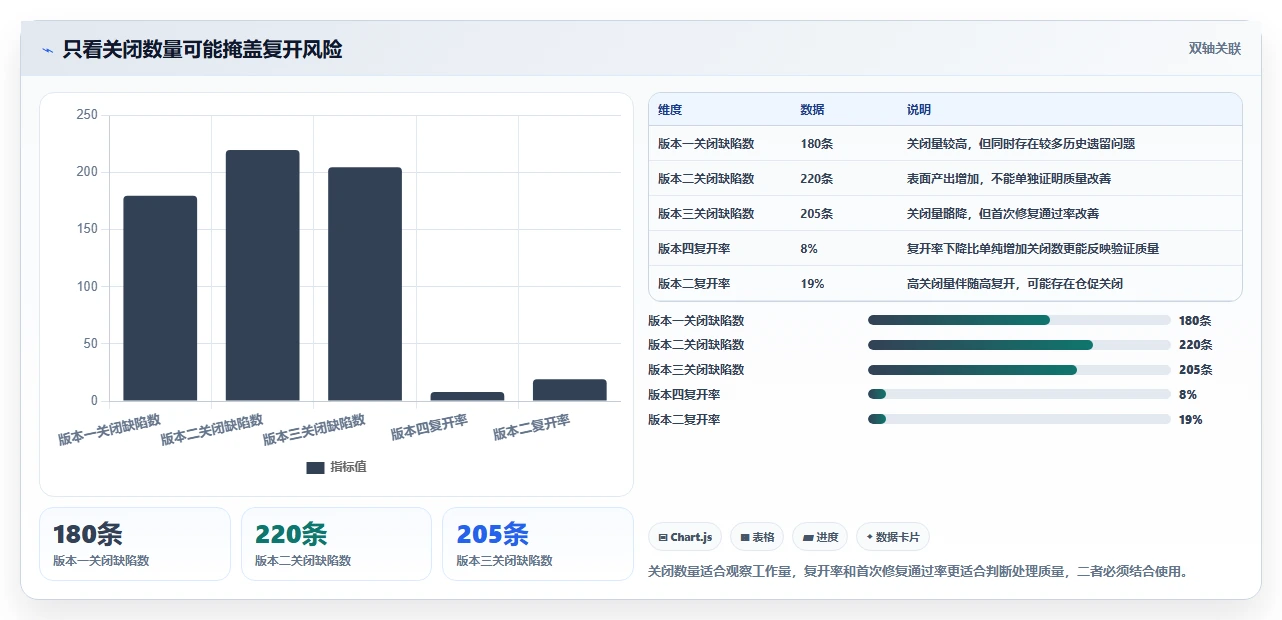Image resolution: width=1282 pixels, height=620 pixels.
Task: Click the 100 y-axis tick label
Action: coord(88,286)
